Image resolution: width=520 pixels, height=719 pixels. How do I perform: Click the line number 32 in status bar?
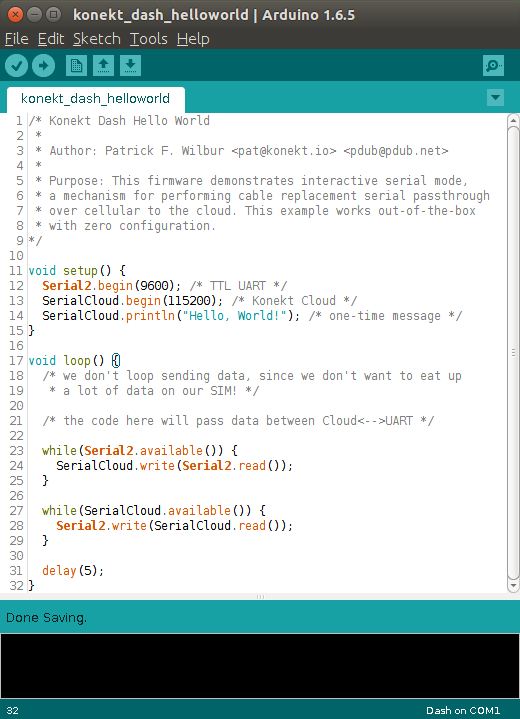(x=13, y=710)
